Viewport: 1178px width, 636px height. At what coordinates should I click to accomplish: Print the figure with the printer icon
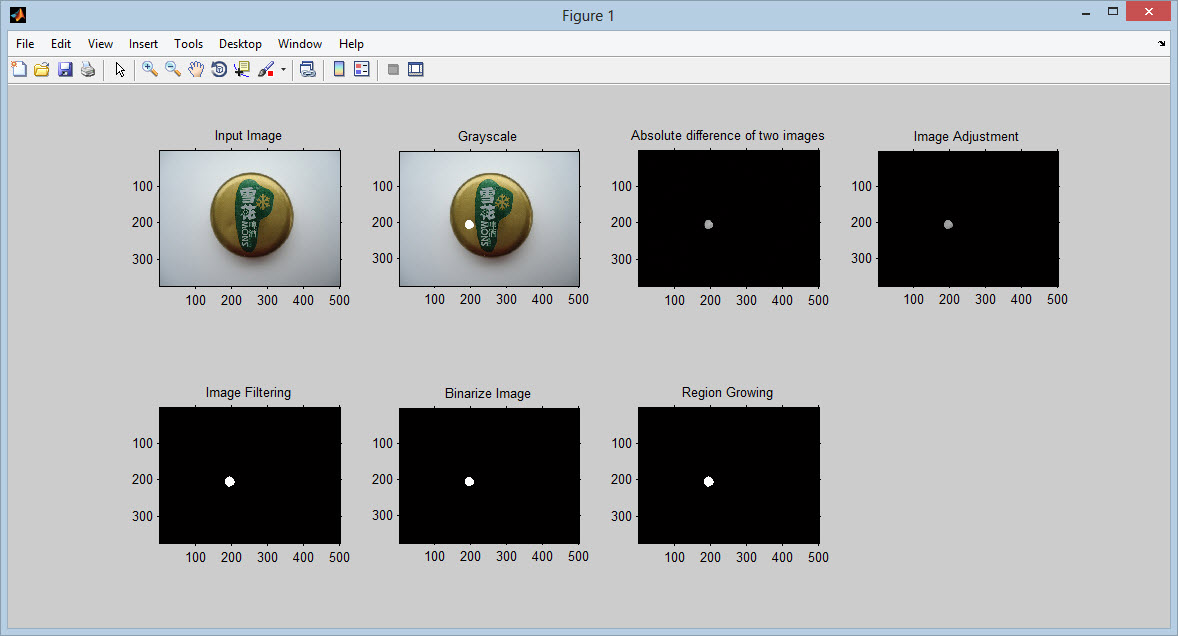coord(88,70)
